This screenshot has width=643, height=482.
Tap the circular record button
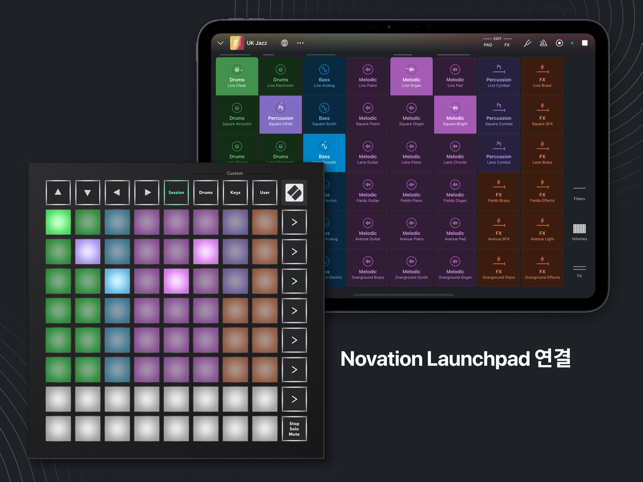pos(559,43)
